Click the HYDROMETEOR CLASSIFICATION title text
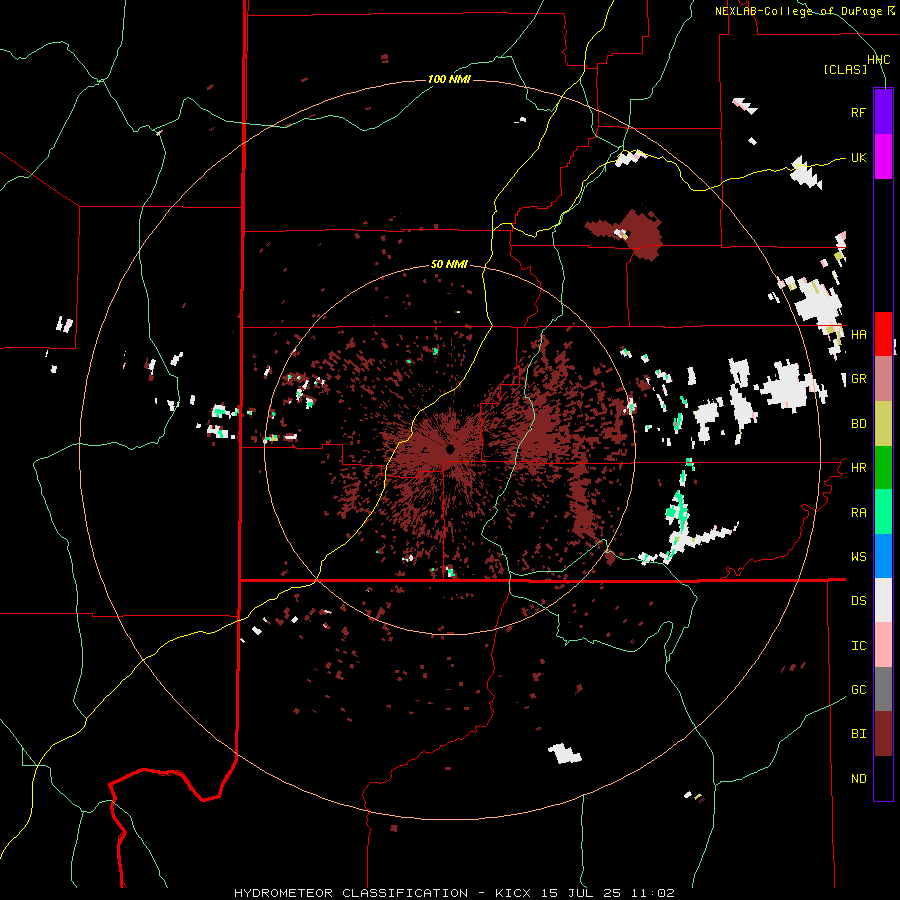 [x=351, y=893]
